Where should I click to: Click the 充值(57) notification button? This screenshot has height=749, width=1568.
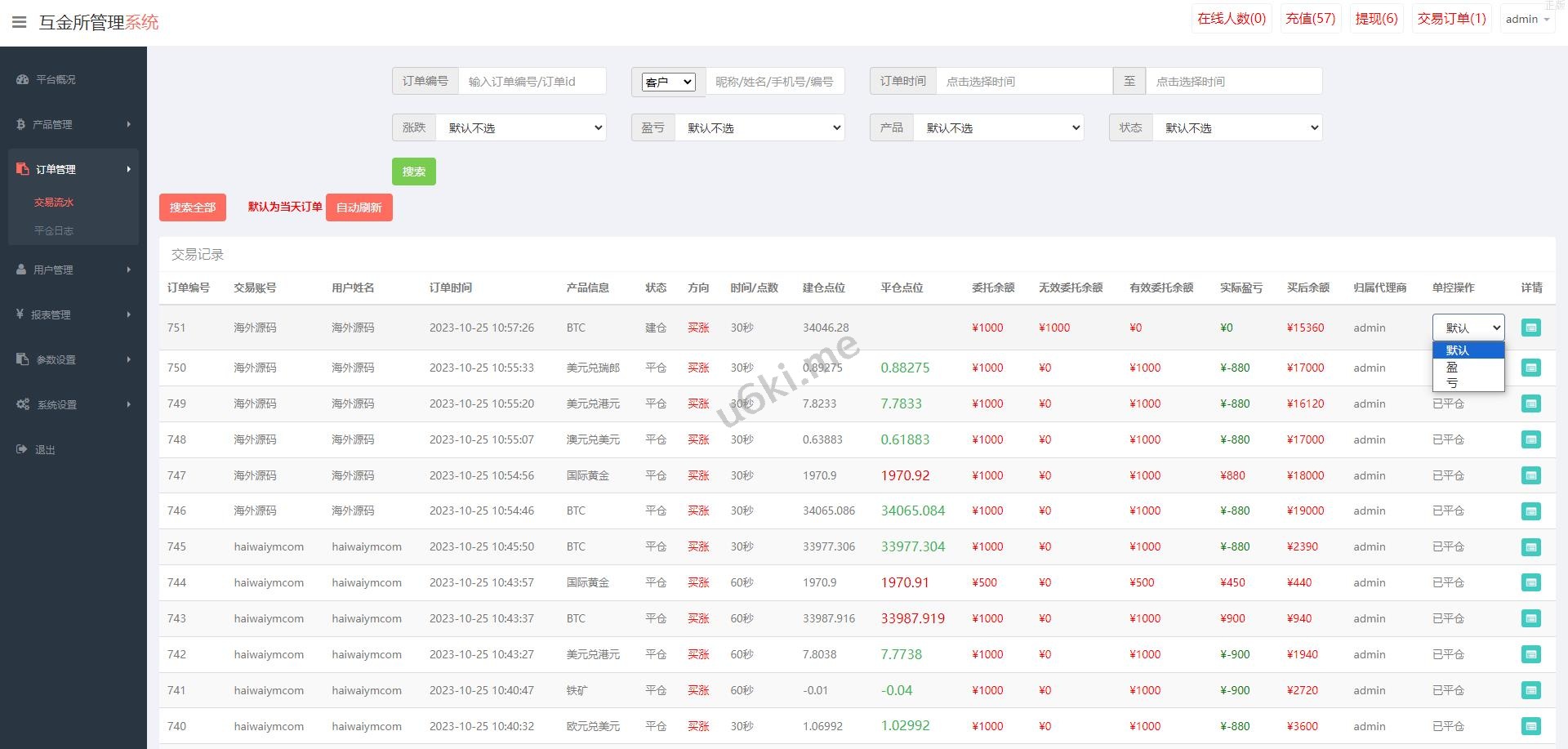click(x=1310, y=19)
